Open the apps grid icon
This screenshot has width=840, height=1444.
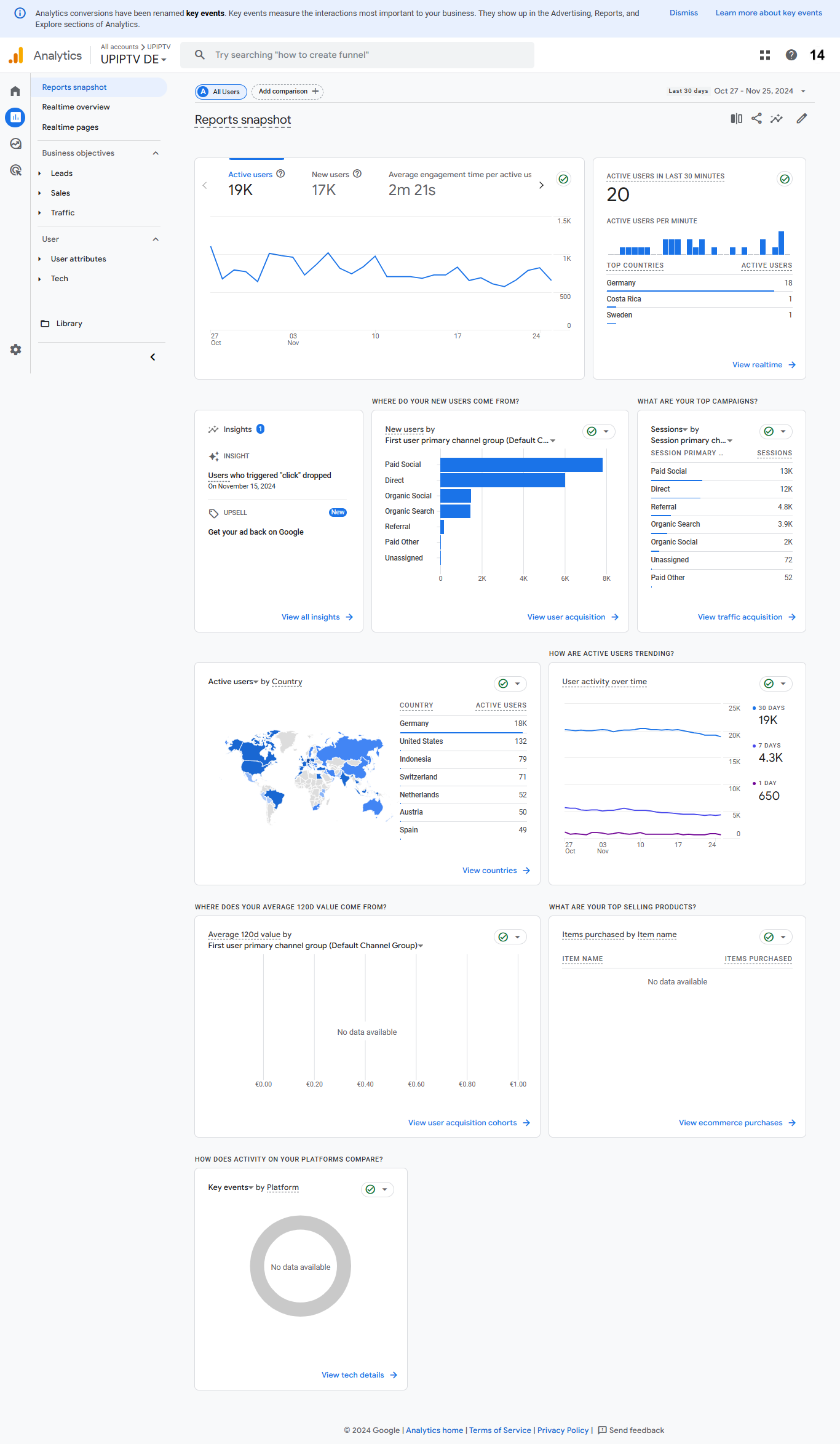tap(765, 55)
